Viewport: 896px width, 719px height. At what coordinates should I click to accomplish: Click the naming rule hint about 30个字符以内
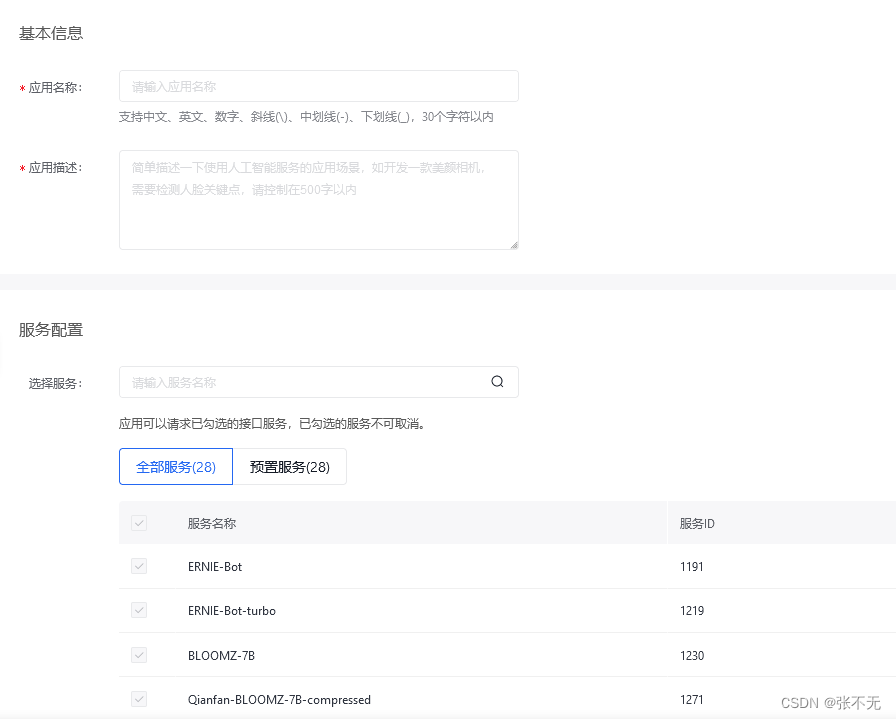tap(306, 117)
